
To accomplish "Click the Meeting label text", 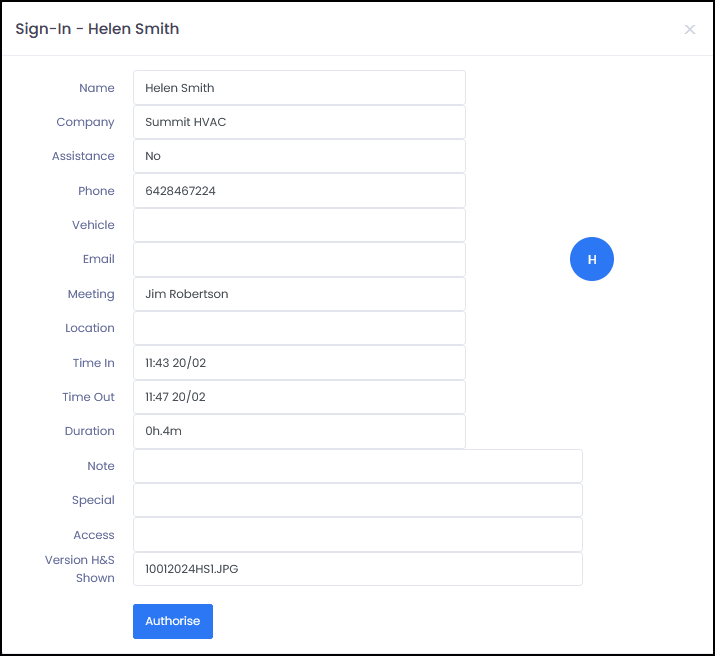I will click(91, 294).
